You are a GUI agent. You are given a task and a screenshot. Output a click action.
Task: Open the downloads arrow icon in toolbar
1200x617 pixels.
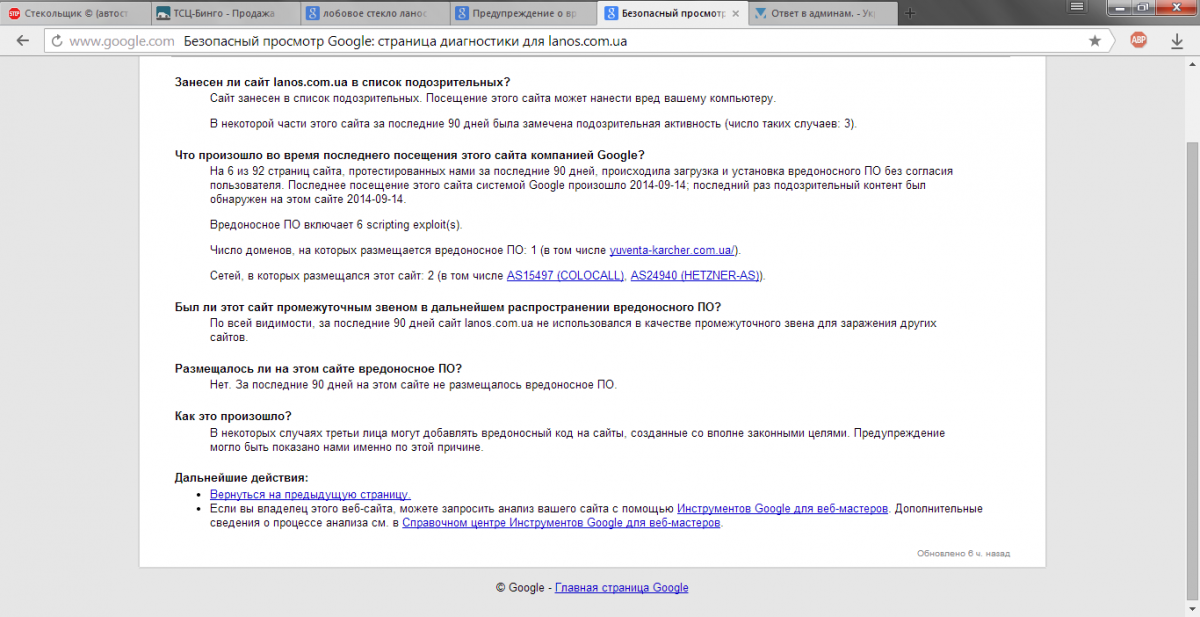(x=1177, y=41)
